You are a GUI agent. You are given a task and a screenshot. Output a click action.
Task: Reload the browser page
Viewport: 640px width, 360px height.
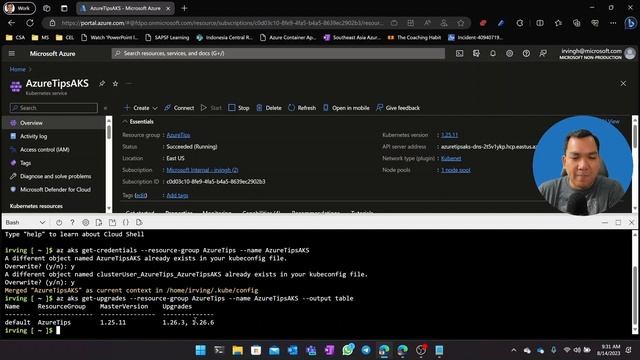coord(30,23)
